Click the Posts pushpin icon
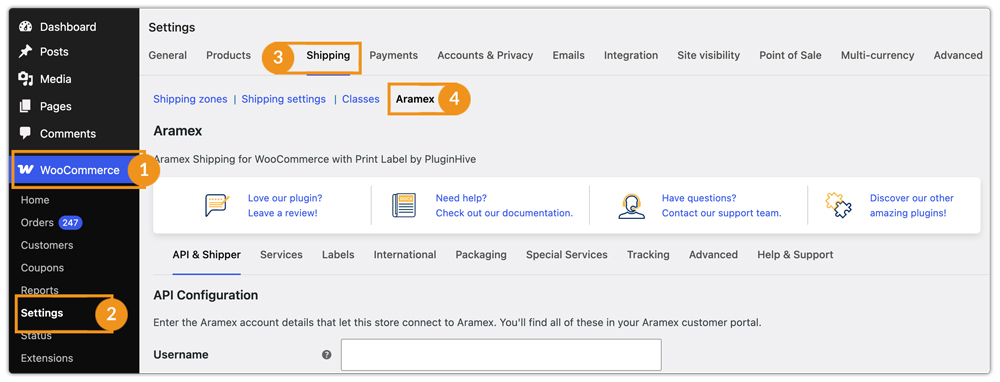This screenshot has width=1000, height=382. (26, 52)
